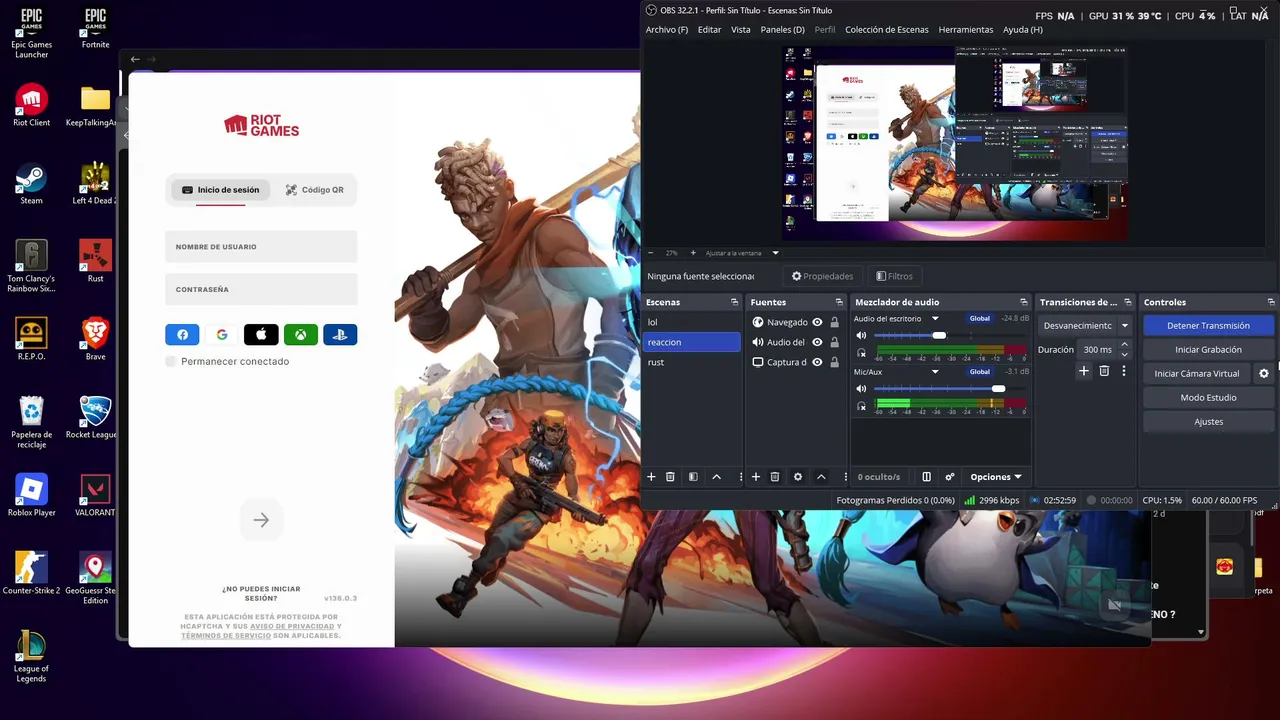Open Audio del escritorio channel dropdown

point(935,319)
